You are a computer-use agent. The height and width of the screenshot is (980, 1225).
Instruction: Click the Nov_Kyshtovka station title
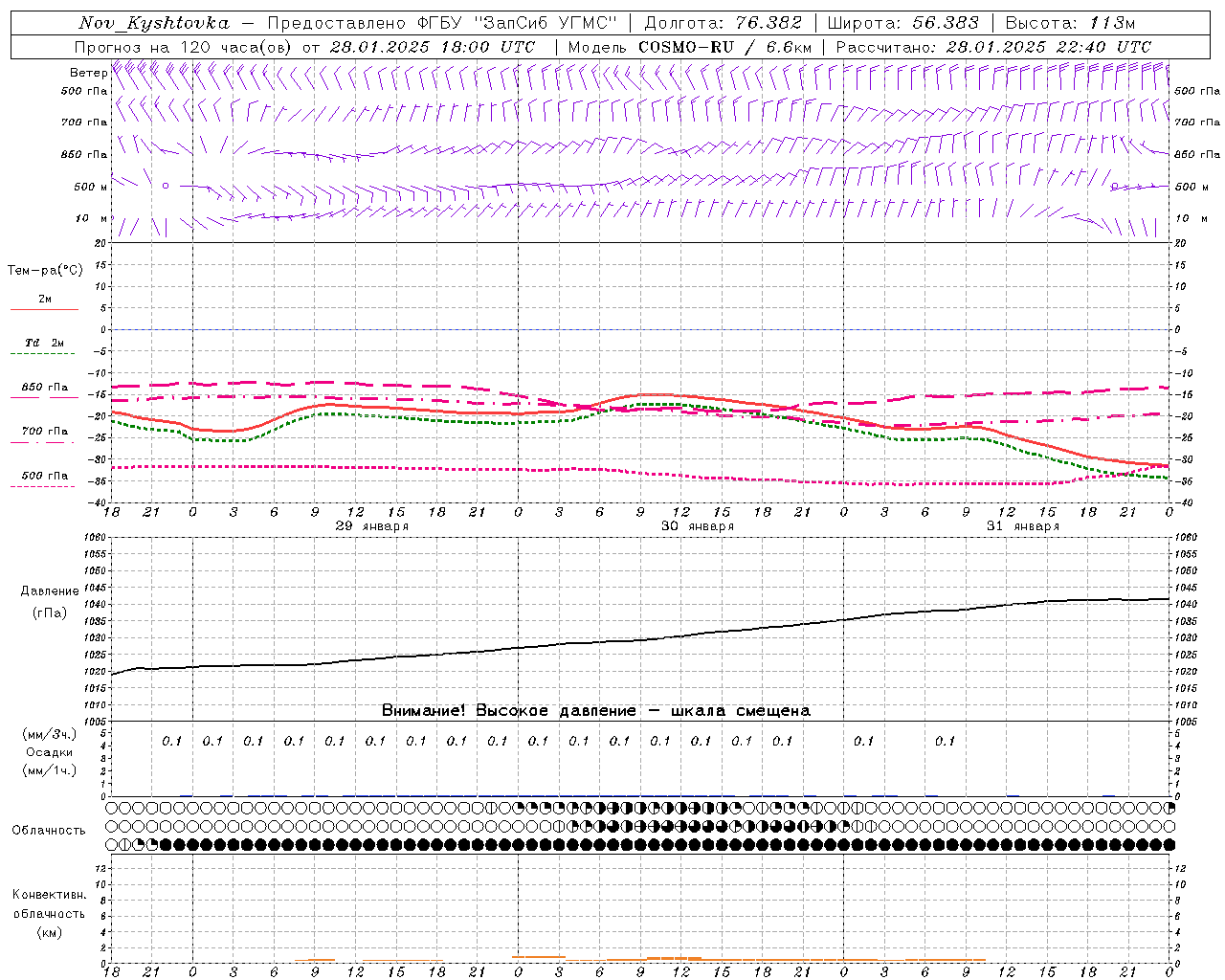pyautogui.click(x=153, y=23)
